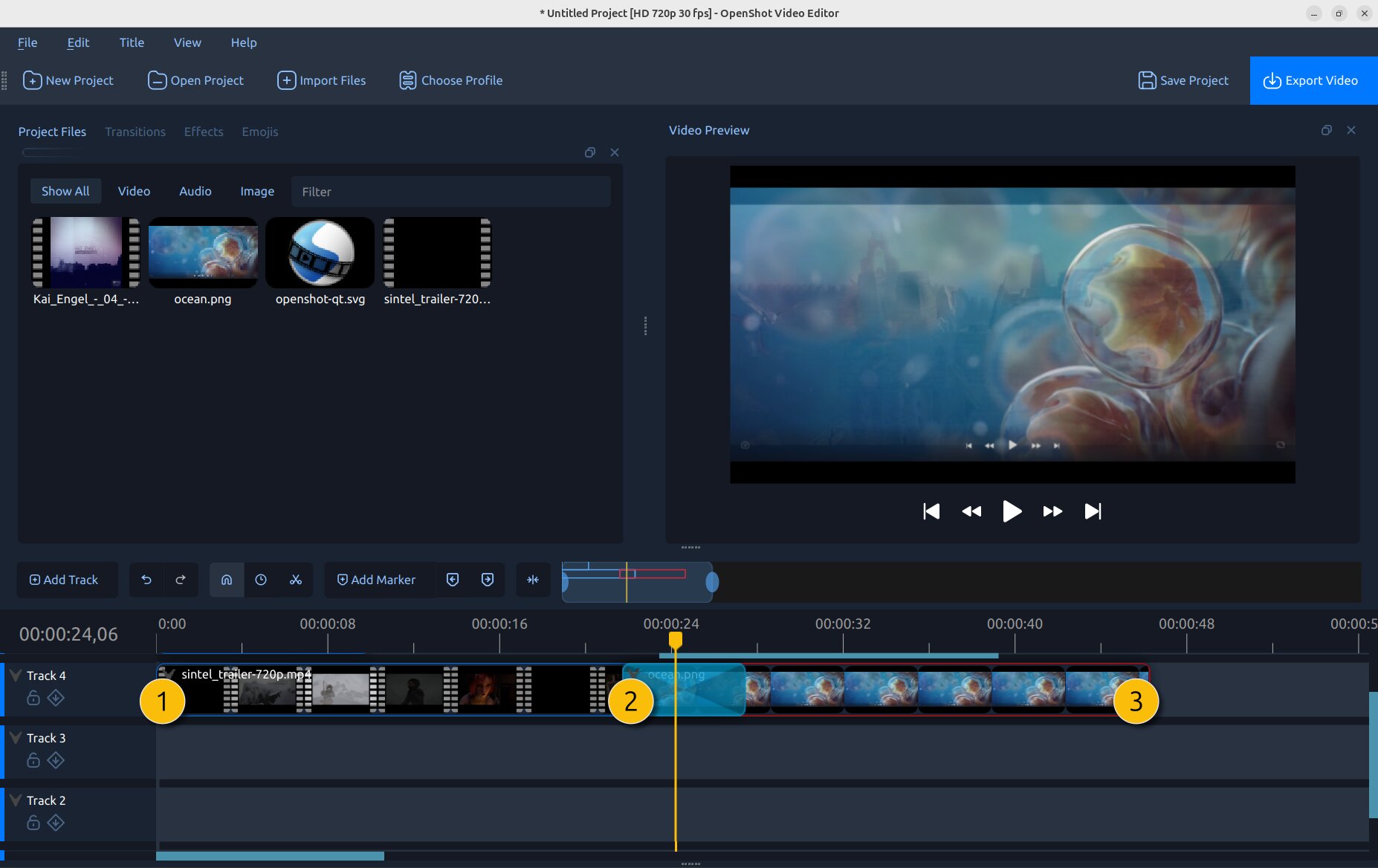Jump to previous marker
The width and height of the screenshot is (1378, 868).
click(453, 580)
